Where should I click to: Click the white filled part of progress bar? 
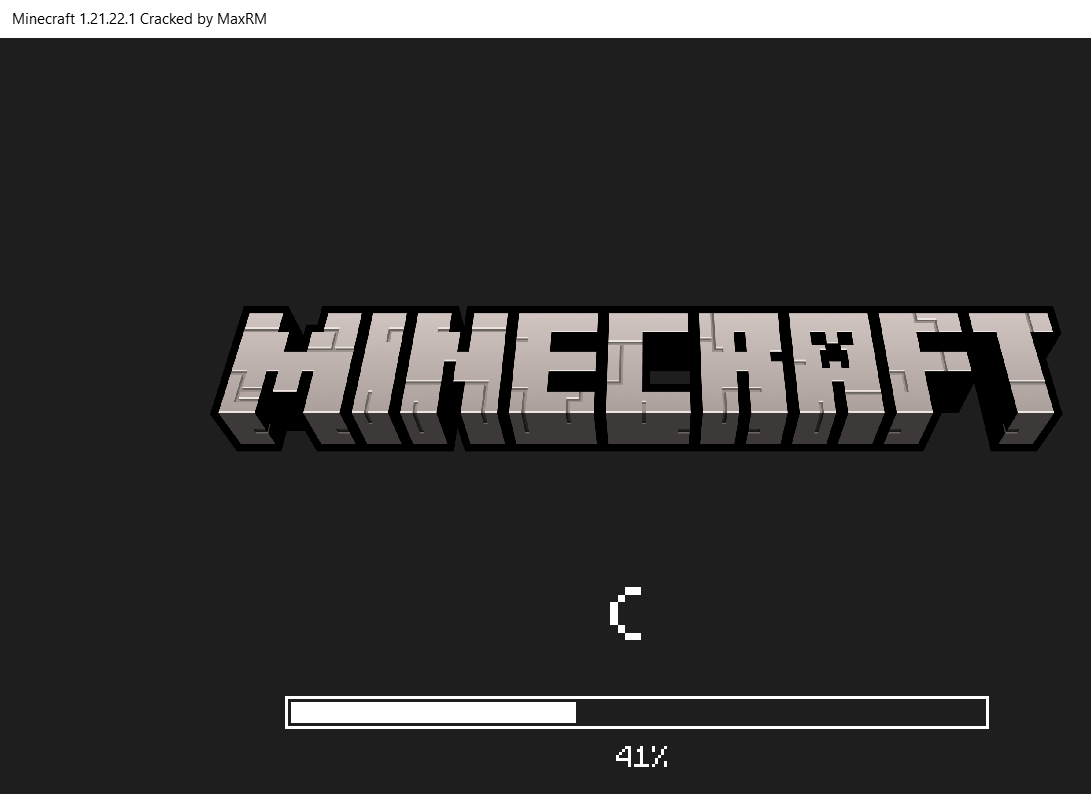point(432,712)
